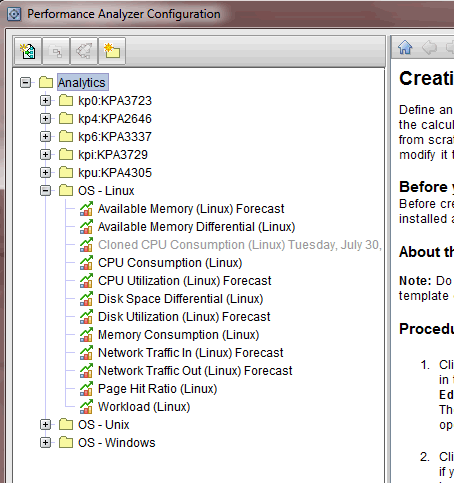
Task: Click chart icon beside Memory Consumption (Linux)
Action: pyautogui.click(x=86, y=335)
